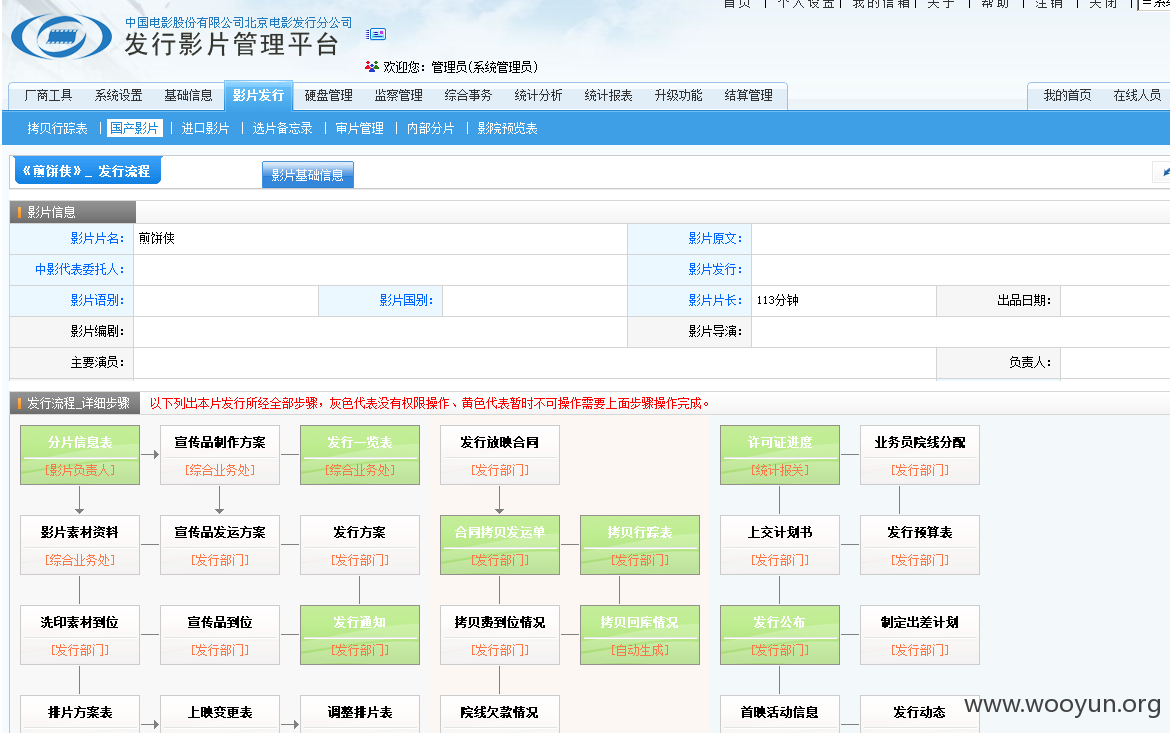The width and height of the screenshot is (1170, 733).
Task: Open the 结算管理 menu
Action: (748, 96)
